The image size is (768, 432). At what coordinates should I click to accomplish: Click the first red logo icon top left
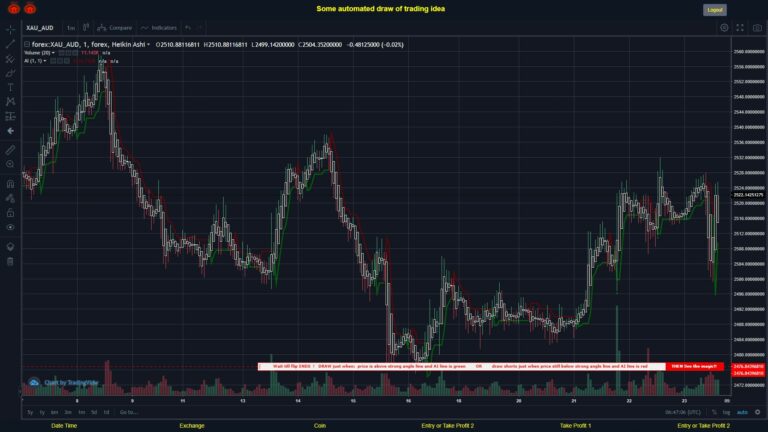click(14, 8)
